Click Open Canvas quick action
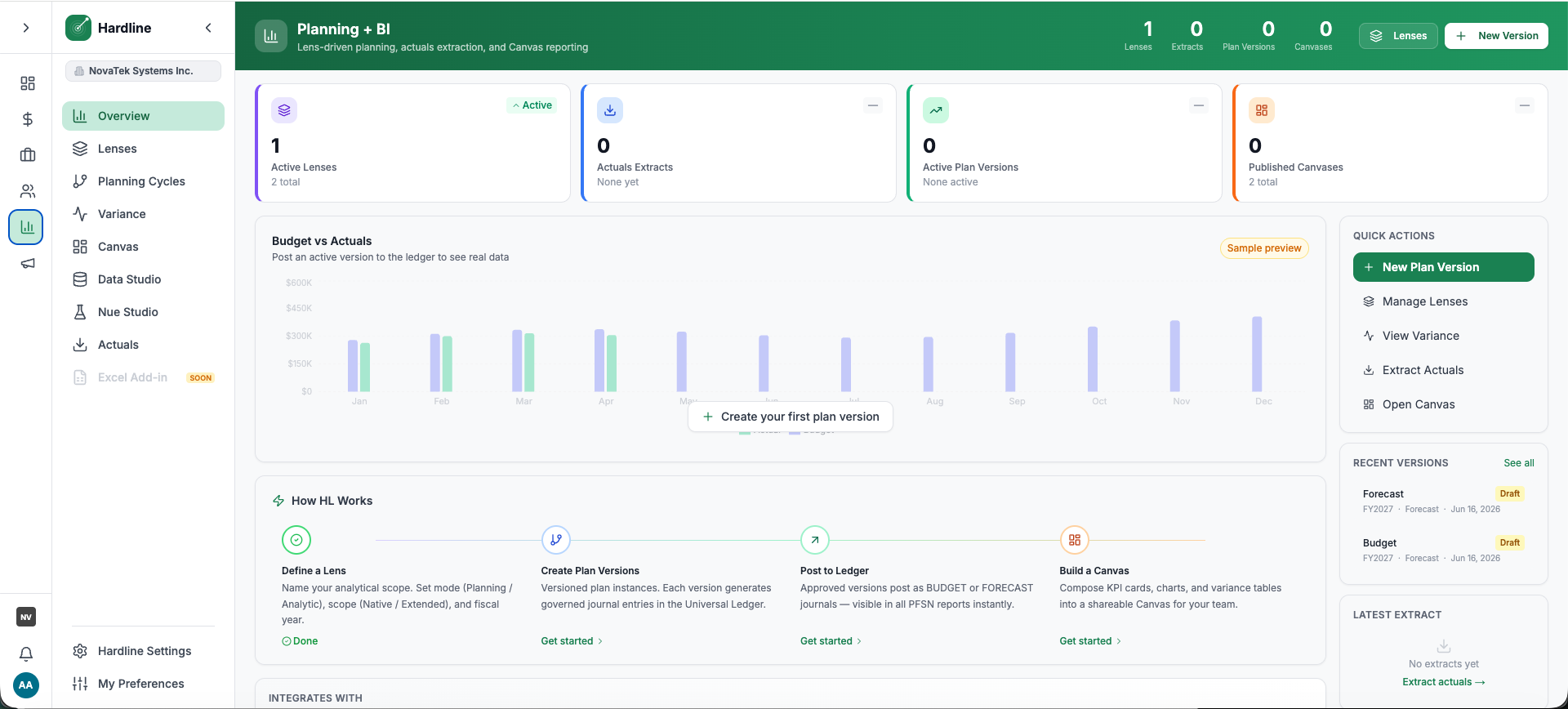Image resolution: width=1568 pixels, height=709 pixels. pos(1444,404)
